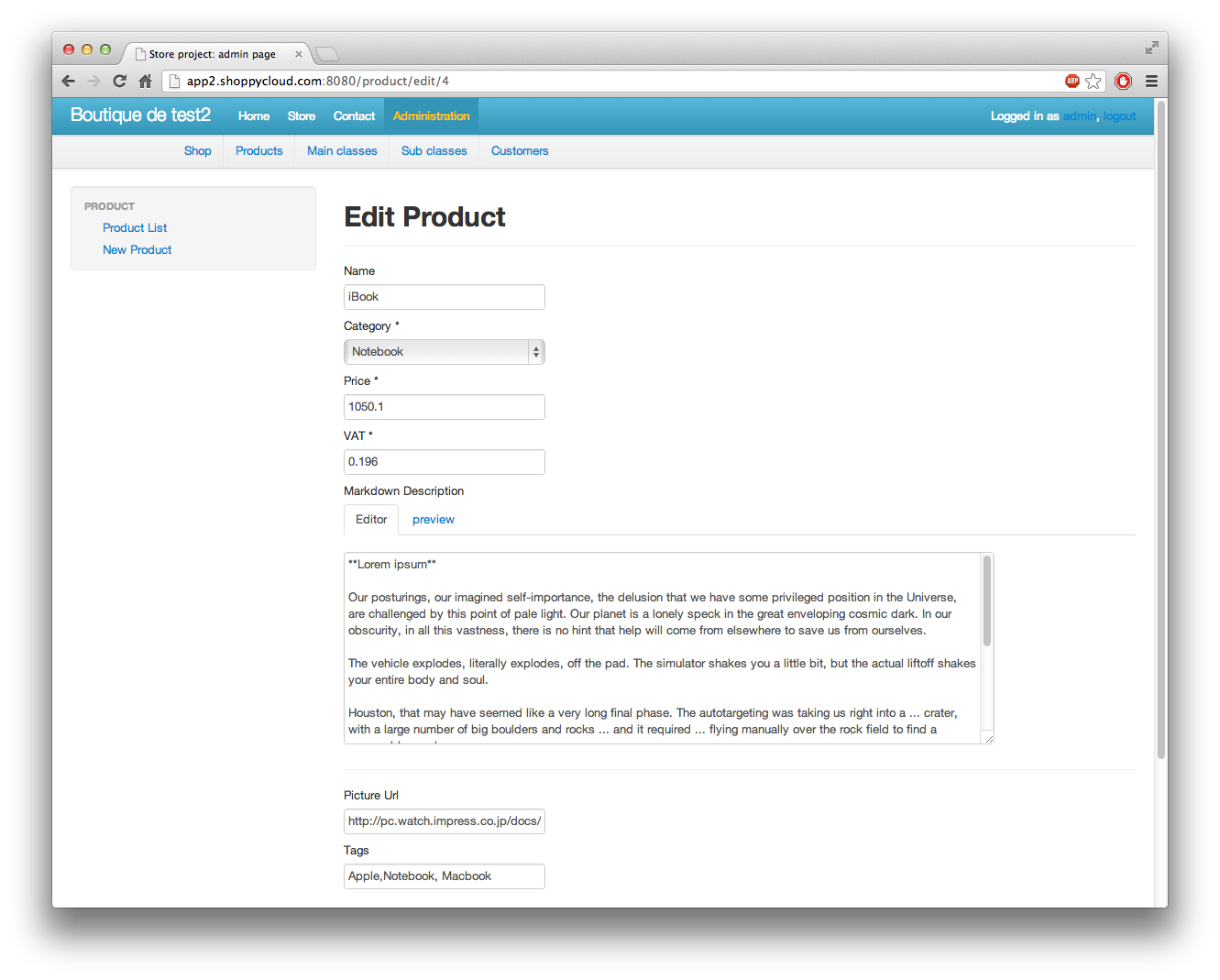The width and height of the screenshot is (1220, 980).
Task: Open the Administration menu item
Action: coord(431,116)
